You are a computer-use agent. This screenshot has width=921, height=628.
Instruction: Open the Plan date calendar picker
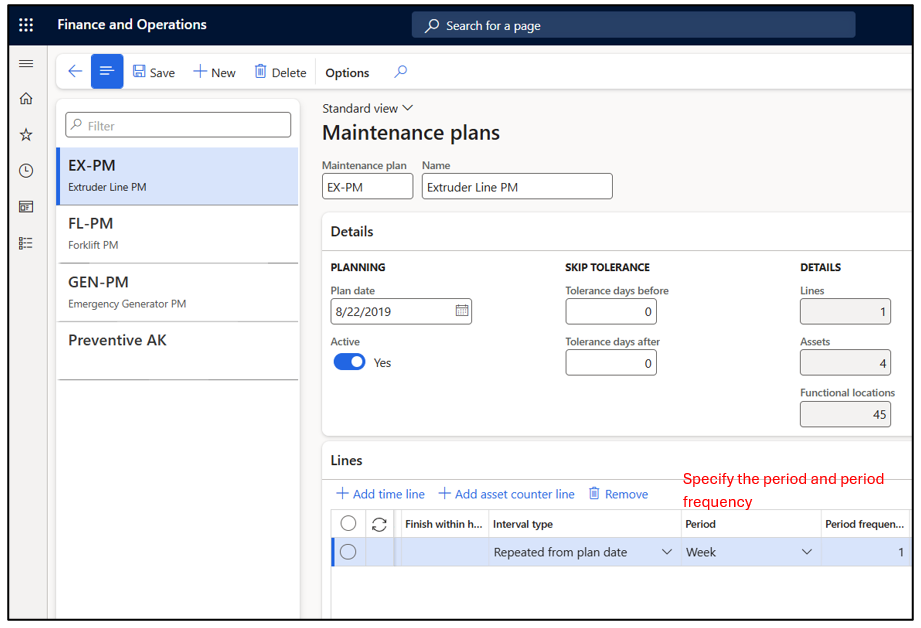pos(462,310)
